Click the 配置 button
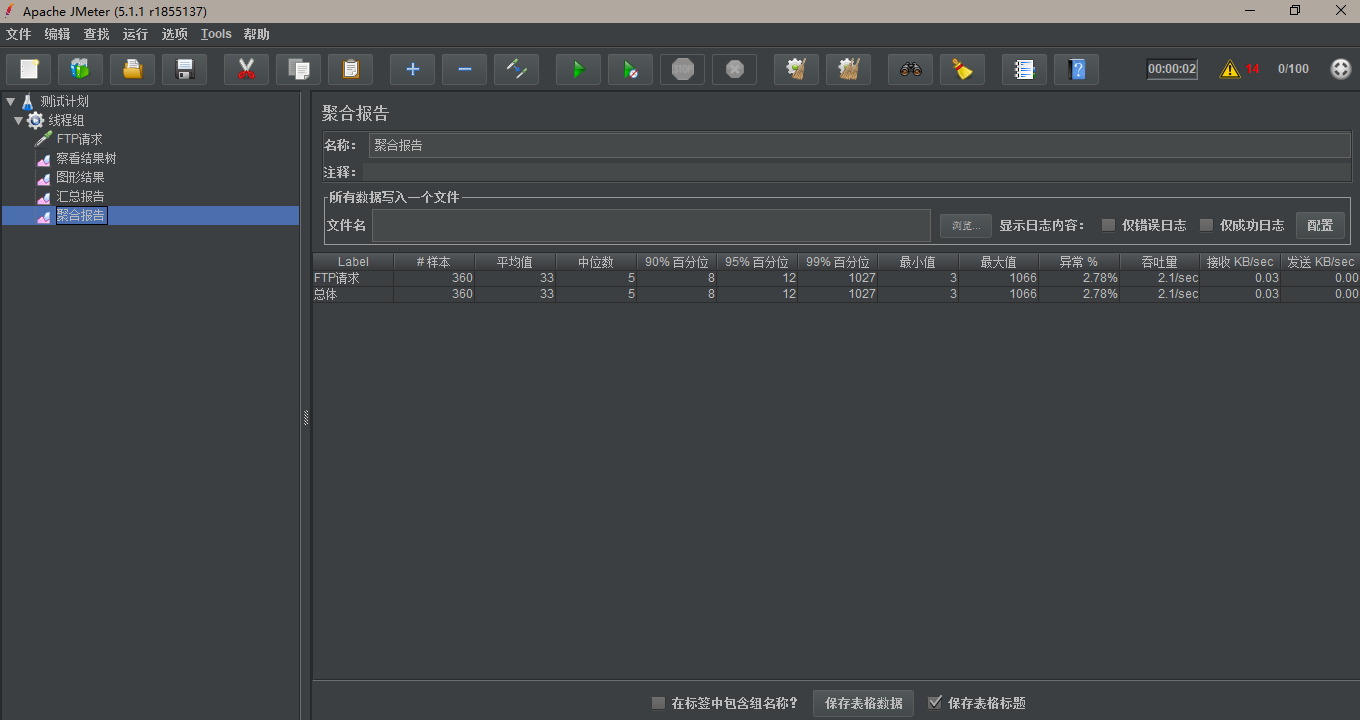Viewport: 1360px width, 720px height. click(x=1320, y=226)
